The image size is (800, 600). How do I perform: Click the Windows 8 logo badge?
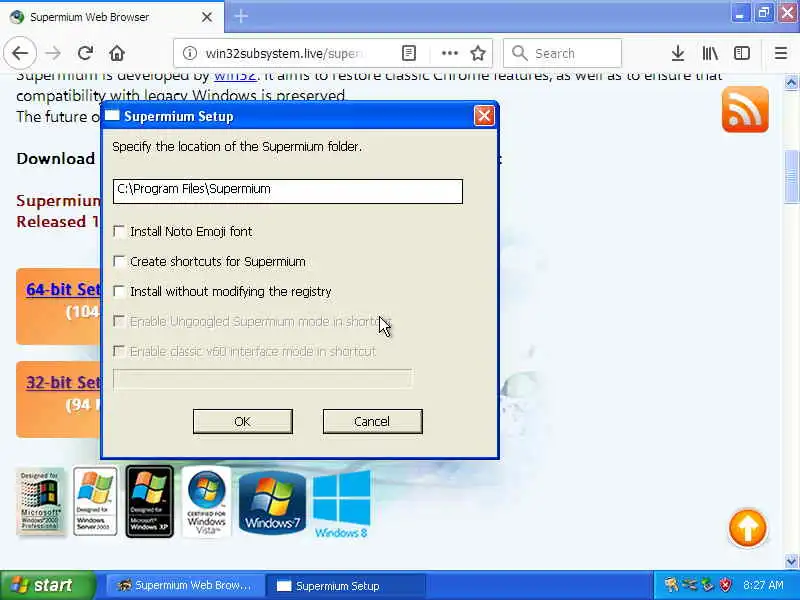(341, 504)
